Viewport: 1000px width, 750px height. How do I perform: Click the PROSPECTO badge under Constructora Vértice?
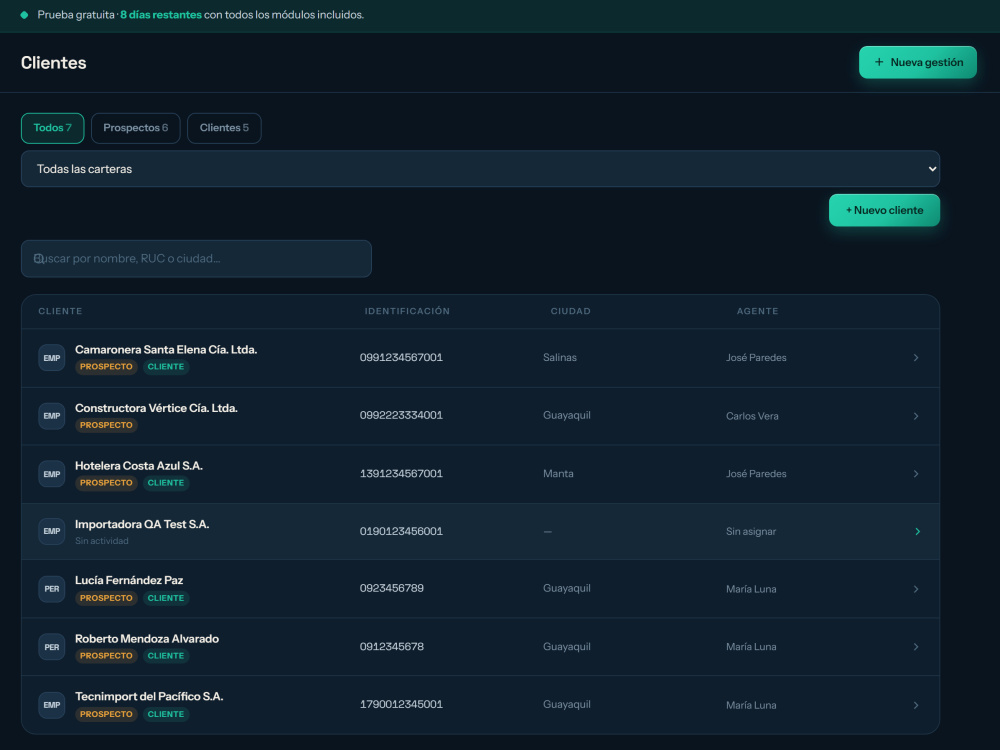[106, 425]
